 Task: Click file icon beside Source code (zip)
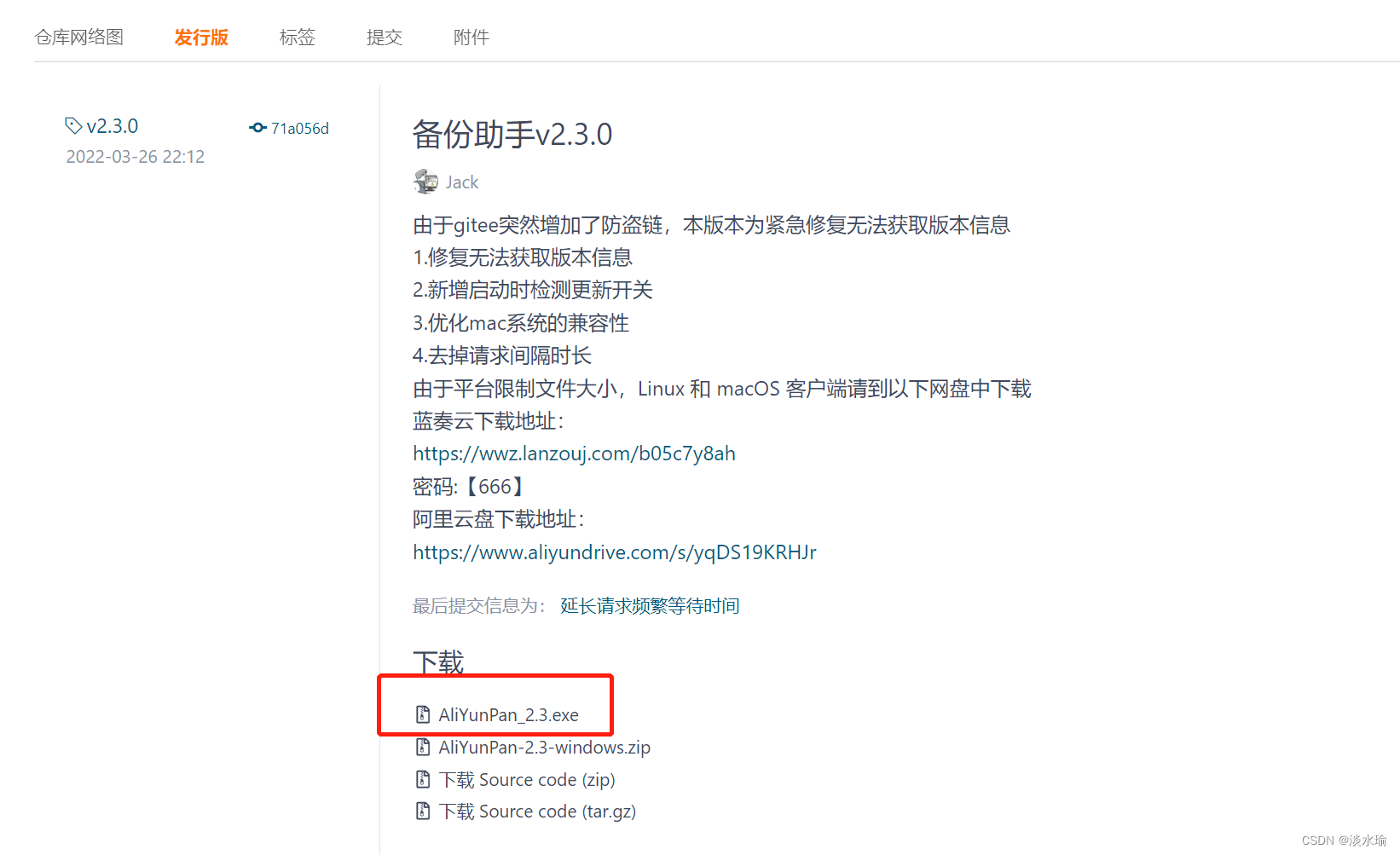click(x=423, y=779)
